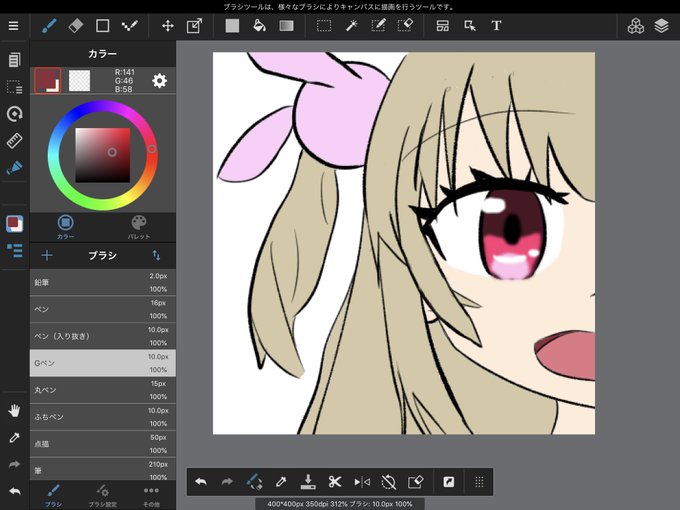
Task: Toggle the fullscreen arrow icon
Action: [448, 482]
